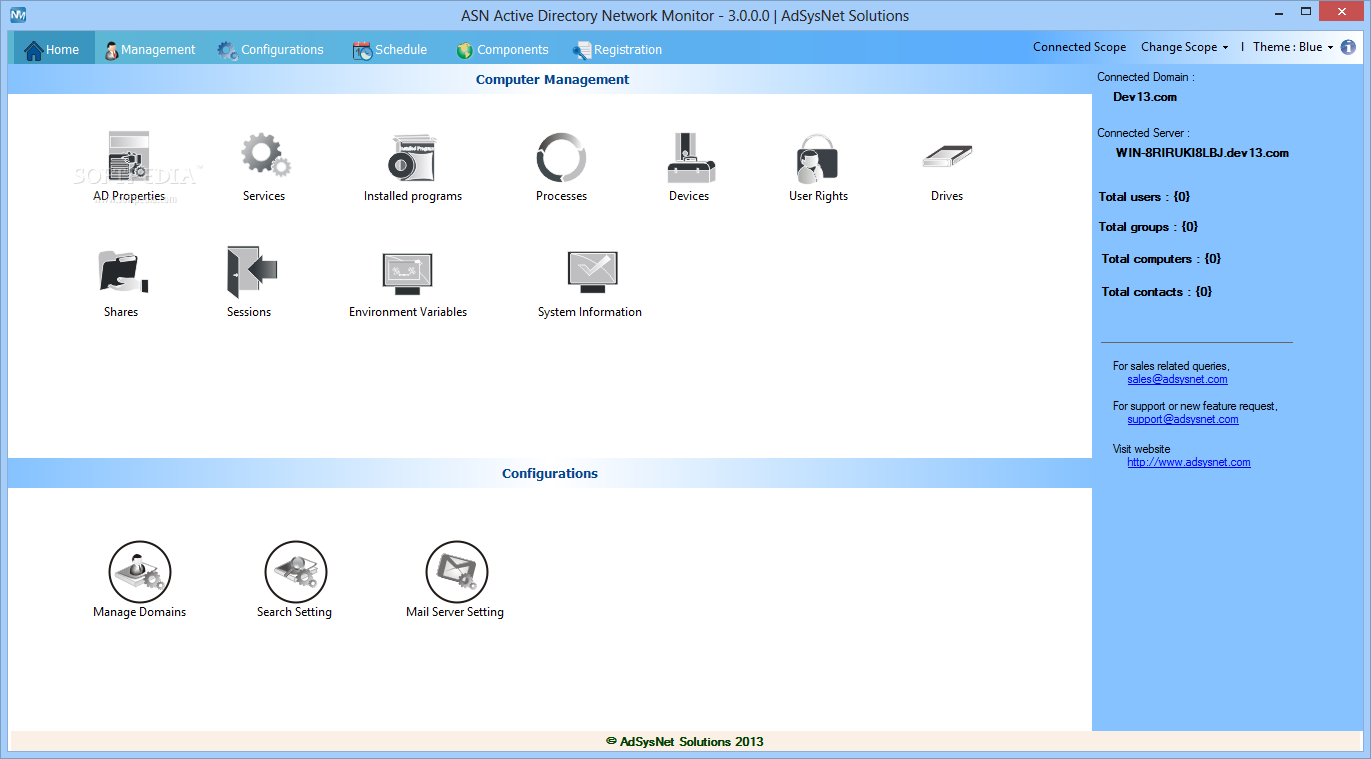Click the Computer Management section header
The image size is (1371, 759).
coord(552,80)
